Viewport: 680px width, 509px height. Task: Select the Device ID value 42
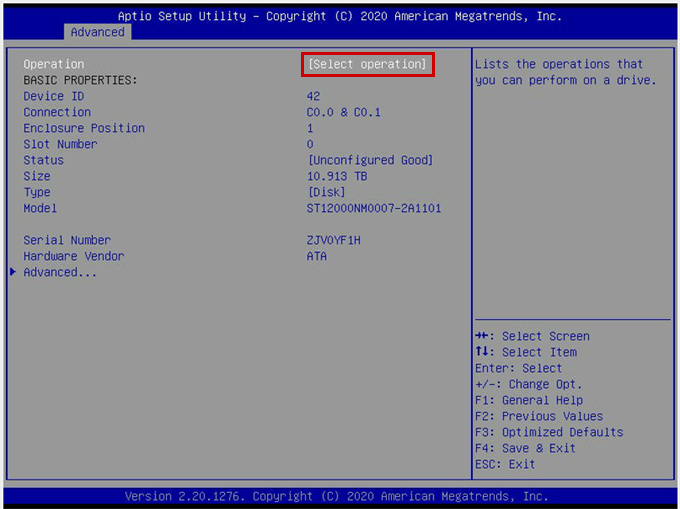(x=313, y=96)
